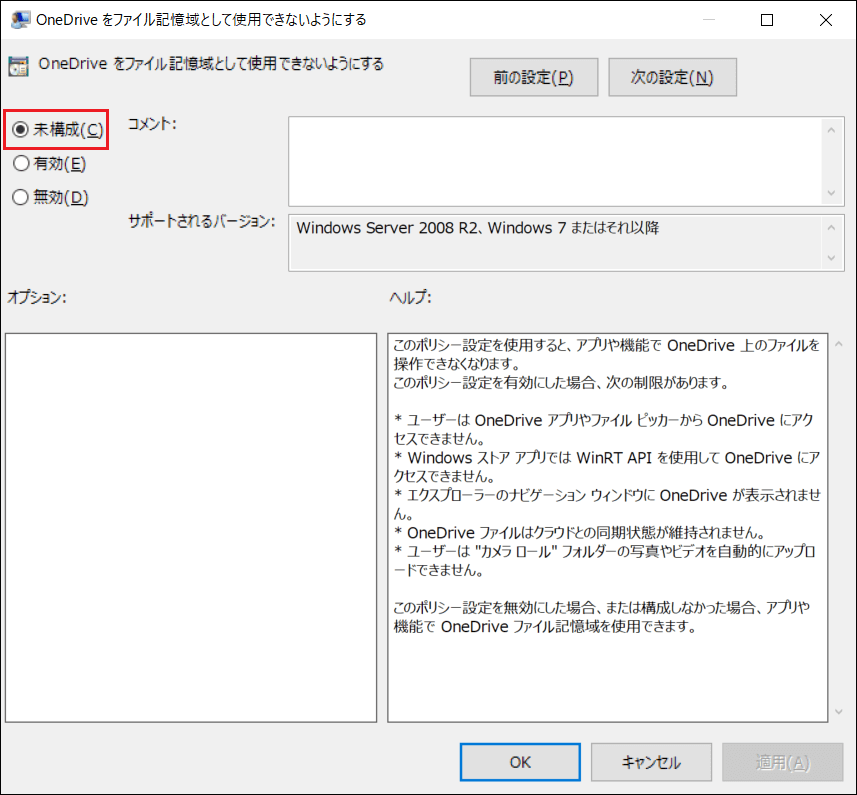Click supported version box scroll down arrow
857x795 pixels.
pyautogui.click(x=831, y=258)
